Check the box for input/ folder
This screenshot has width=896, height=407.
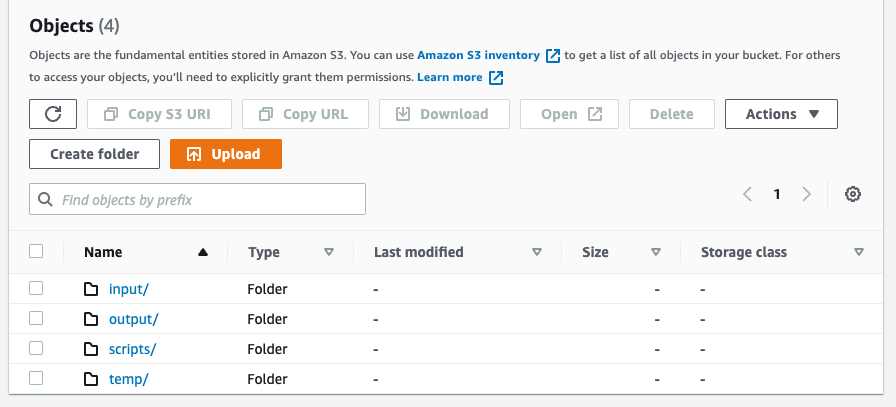coord(37,288)
